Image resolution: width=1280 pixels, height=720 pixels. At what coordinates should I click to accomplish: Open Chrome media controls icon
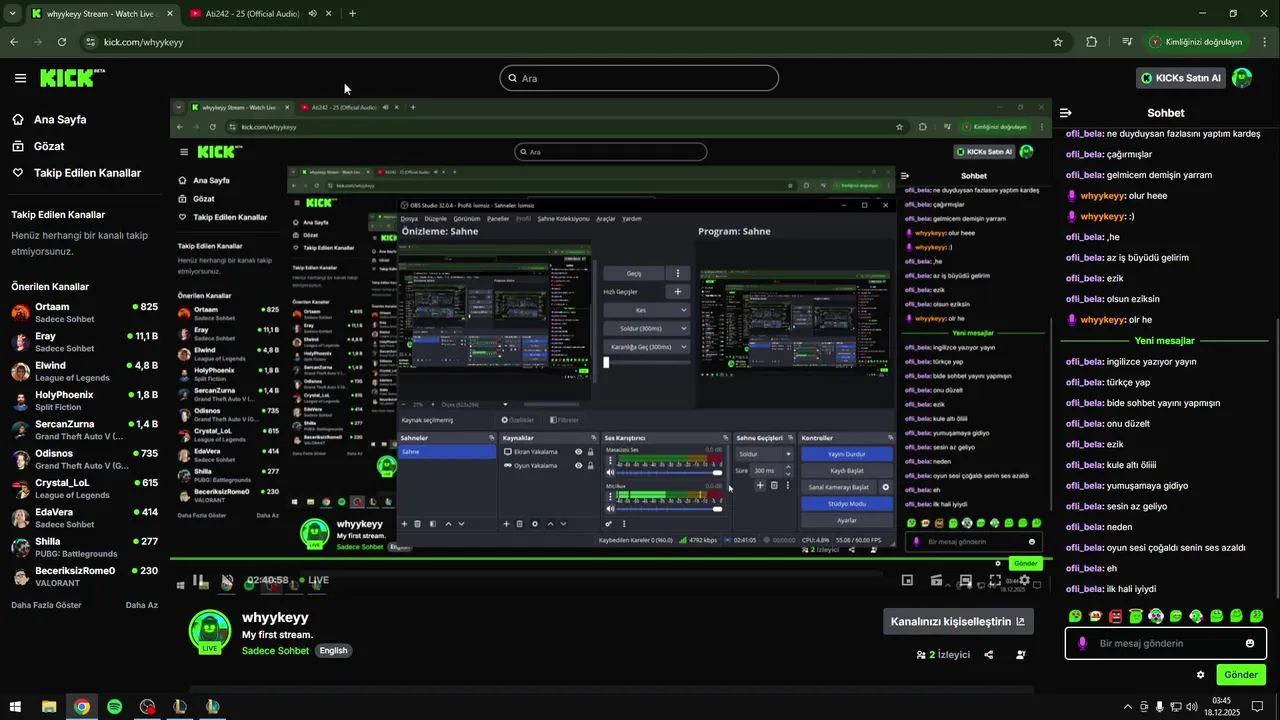1127,42
